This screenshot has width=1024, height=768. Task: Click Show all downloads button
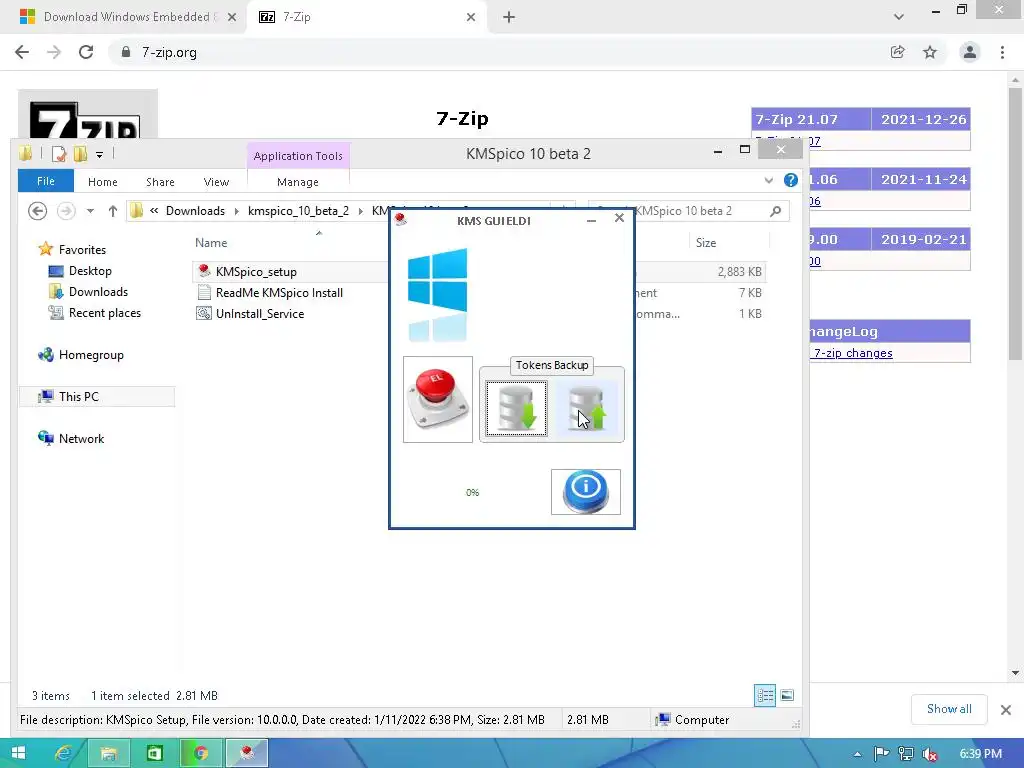point(949,709)
